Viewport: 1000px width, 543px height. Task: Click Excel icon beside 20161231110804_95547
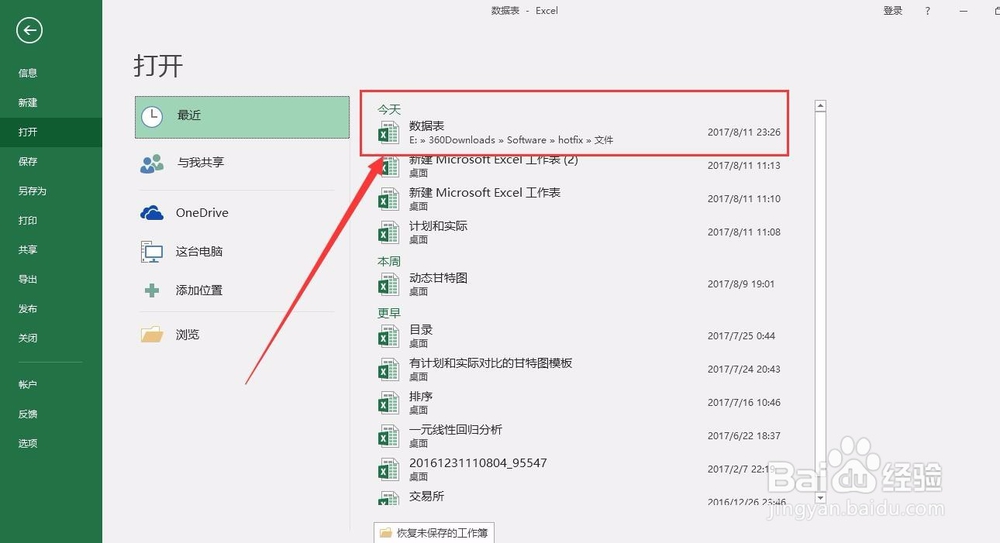388,470
